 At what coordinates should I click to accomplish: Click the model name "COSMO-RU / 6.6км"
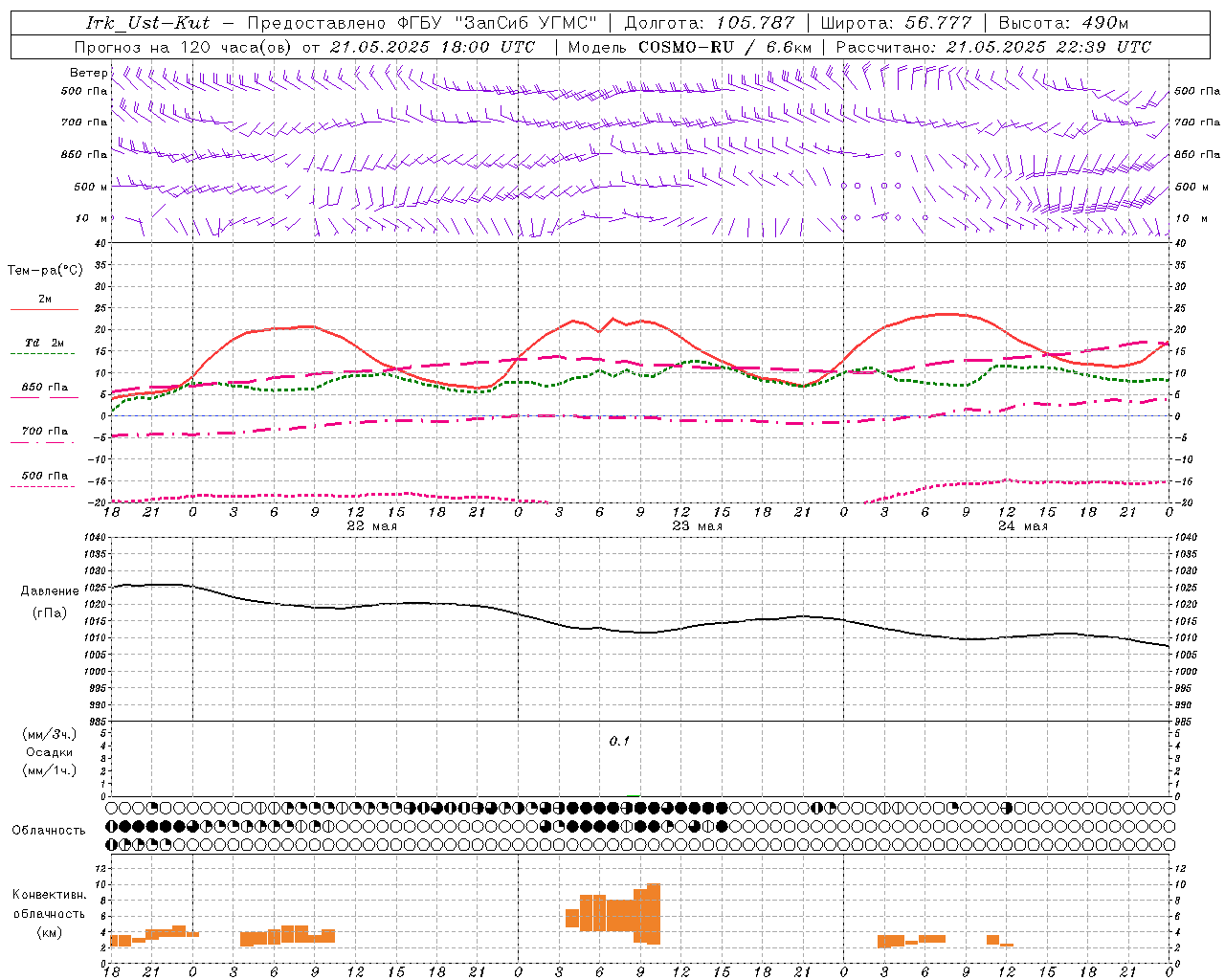pos(724,47)
